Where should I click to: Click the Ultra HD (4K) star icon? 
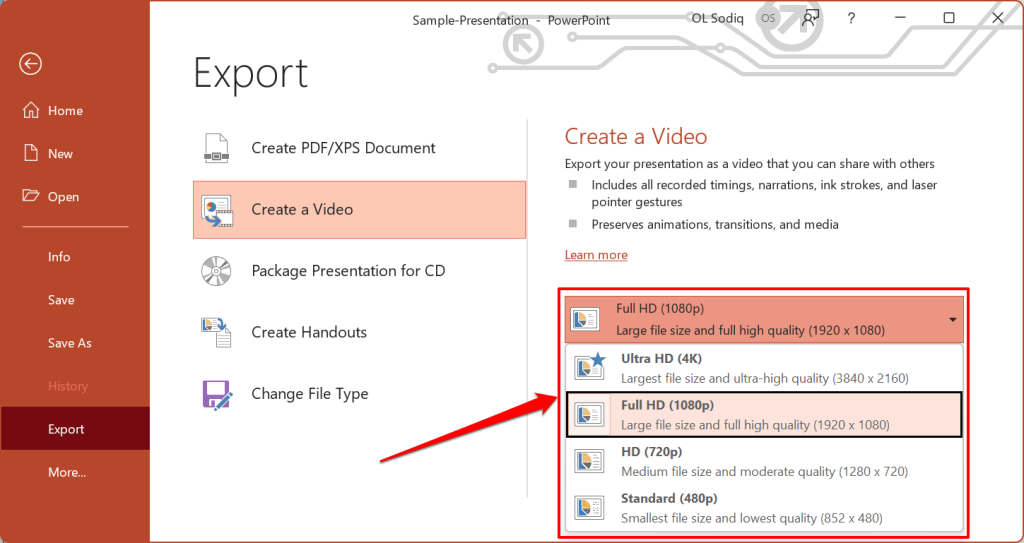pos(590,367)
